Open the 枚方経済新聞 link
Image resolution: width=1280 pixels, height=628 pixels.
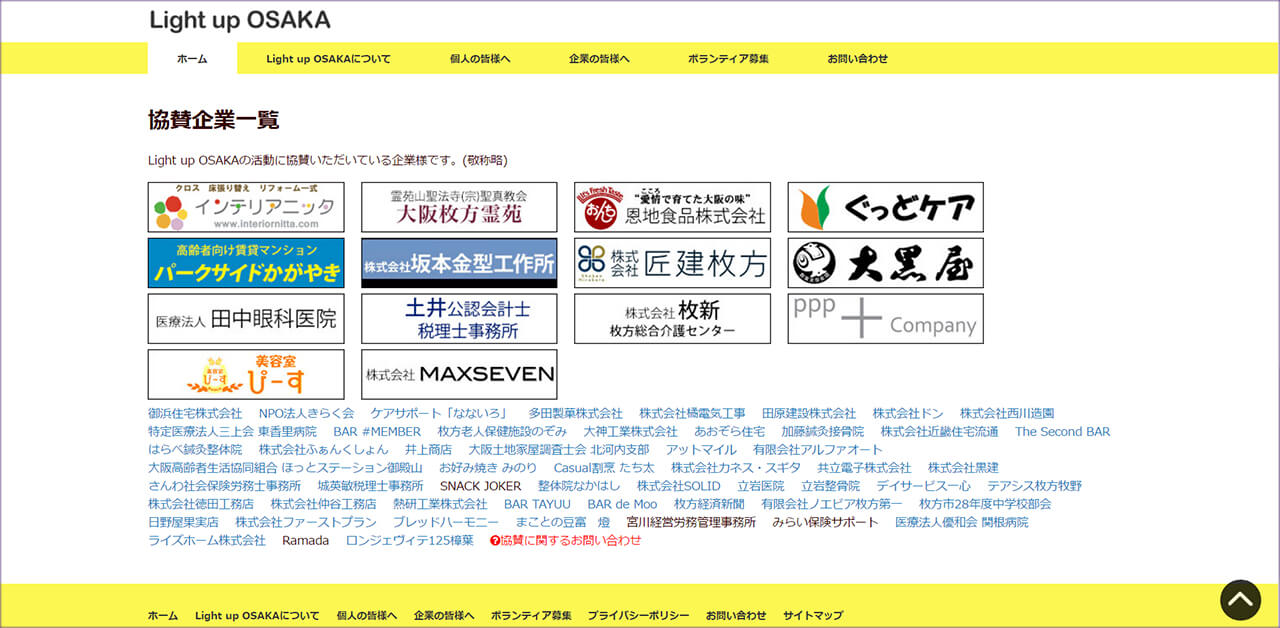709,504
